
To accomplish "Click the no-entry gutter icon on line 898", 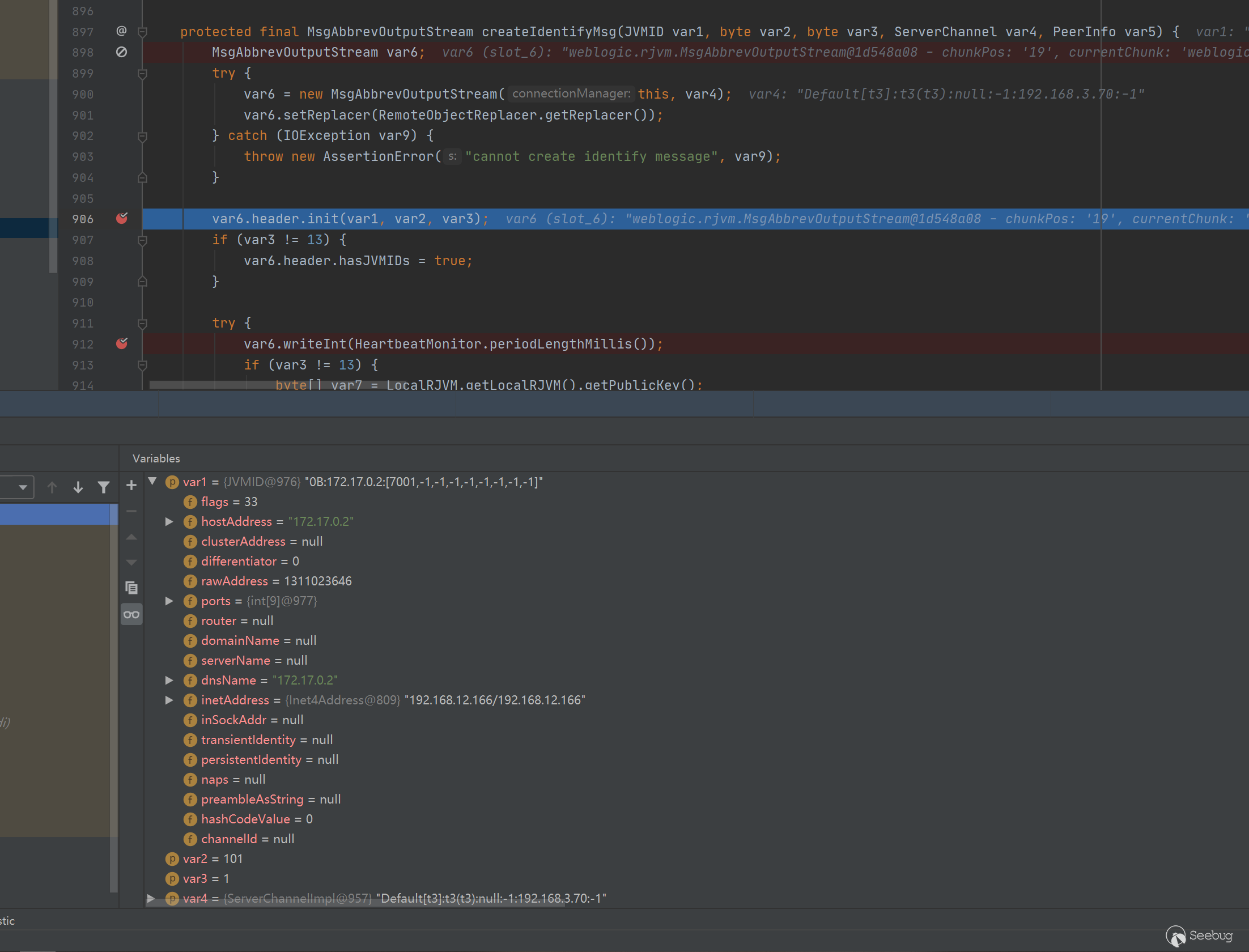I will [x=121, y=52].
